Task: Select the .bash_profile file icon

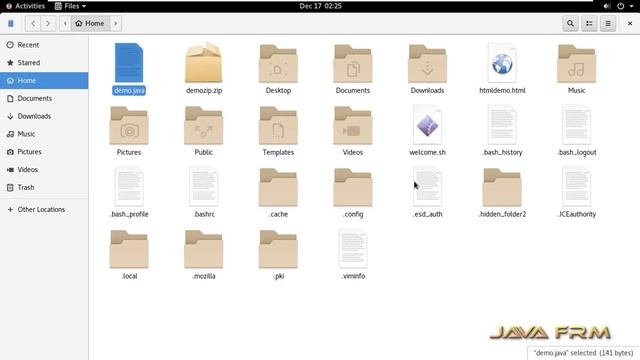Action: coord(129,187)
